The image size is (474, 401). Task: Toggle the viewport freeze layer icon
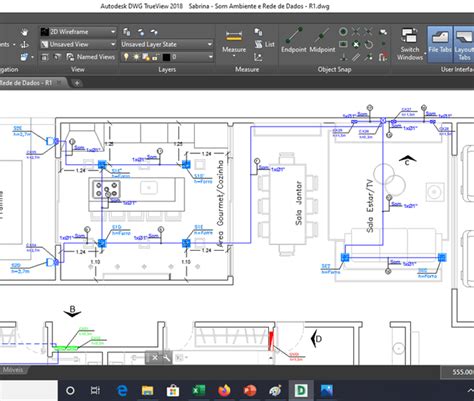pos(146,57)
